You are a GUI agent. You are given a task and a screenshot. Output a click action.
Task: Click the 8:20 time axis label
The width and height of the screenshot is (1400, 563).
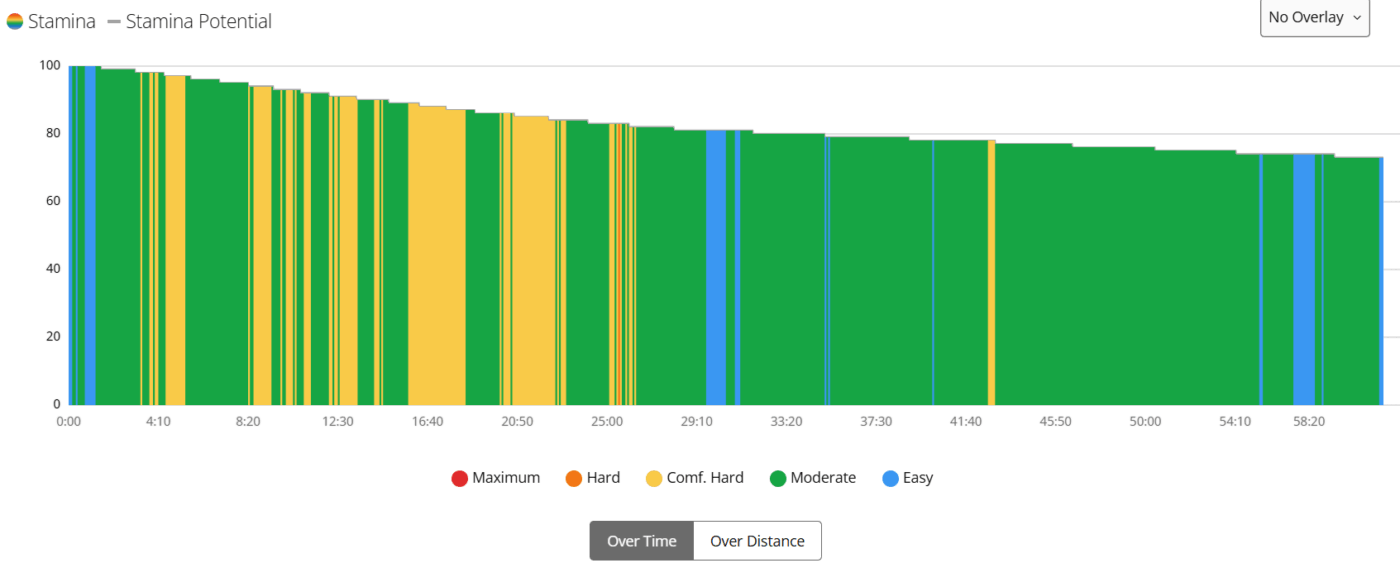coord(248,421)
